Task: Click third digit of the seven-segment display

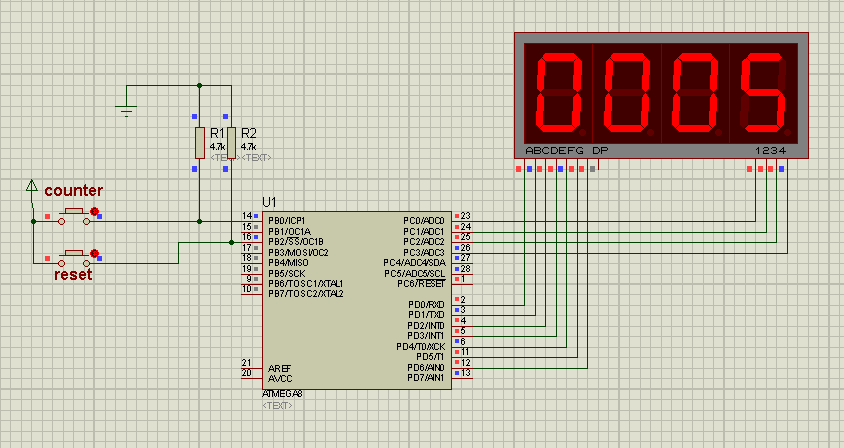Action: (x=695, y=93)
